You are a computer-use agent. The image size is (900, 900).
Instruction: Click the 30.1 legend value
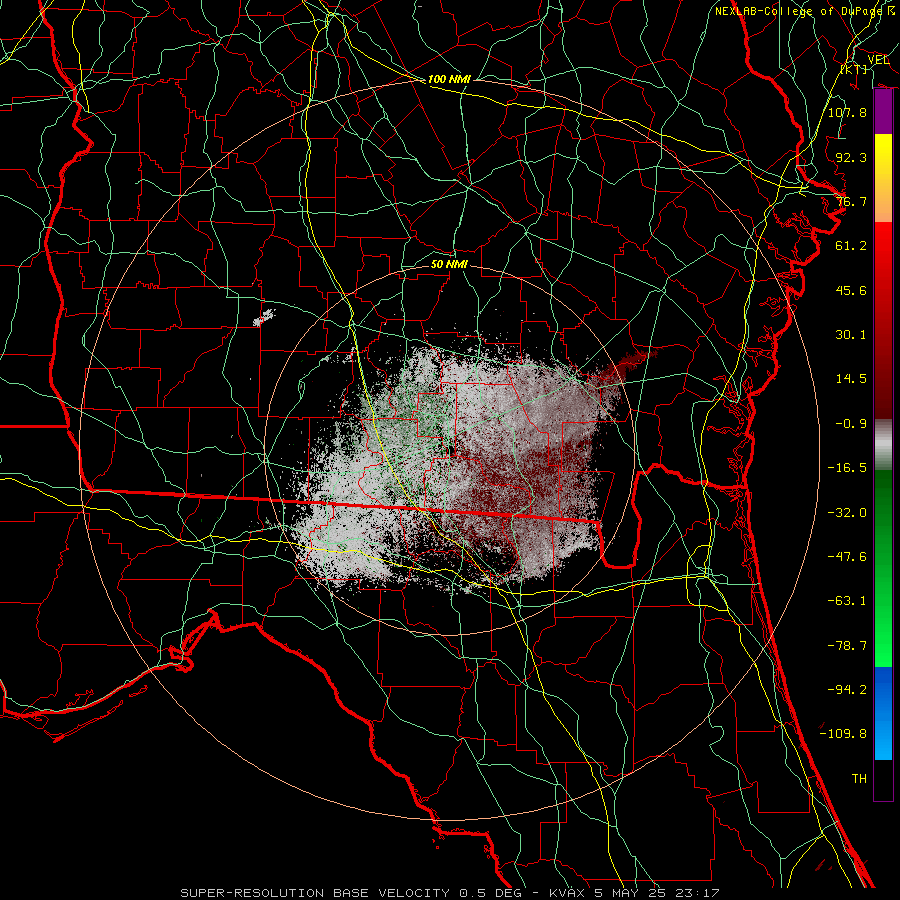[851, 335]
